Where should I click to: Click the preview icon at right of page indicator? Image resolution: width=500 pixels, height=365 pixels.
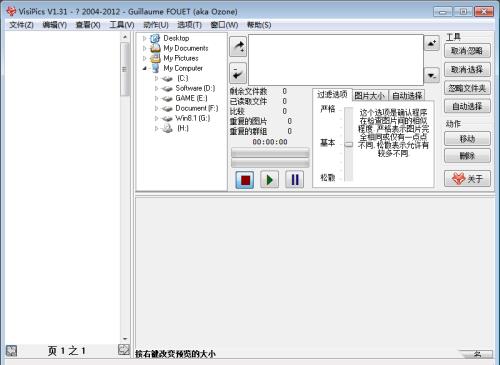pyautogui.click(x=124, y=350)
